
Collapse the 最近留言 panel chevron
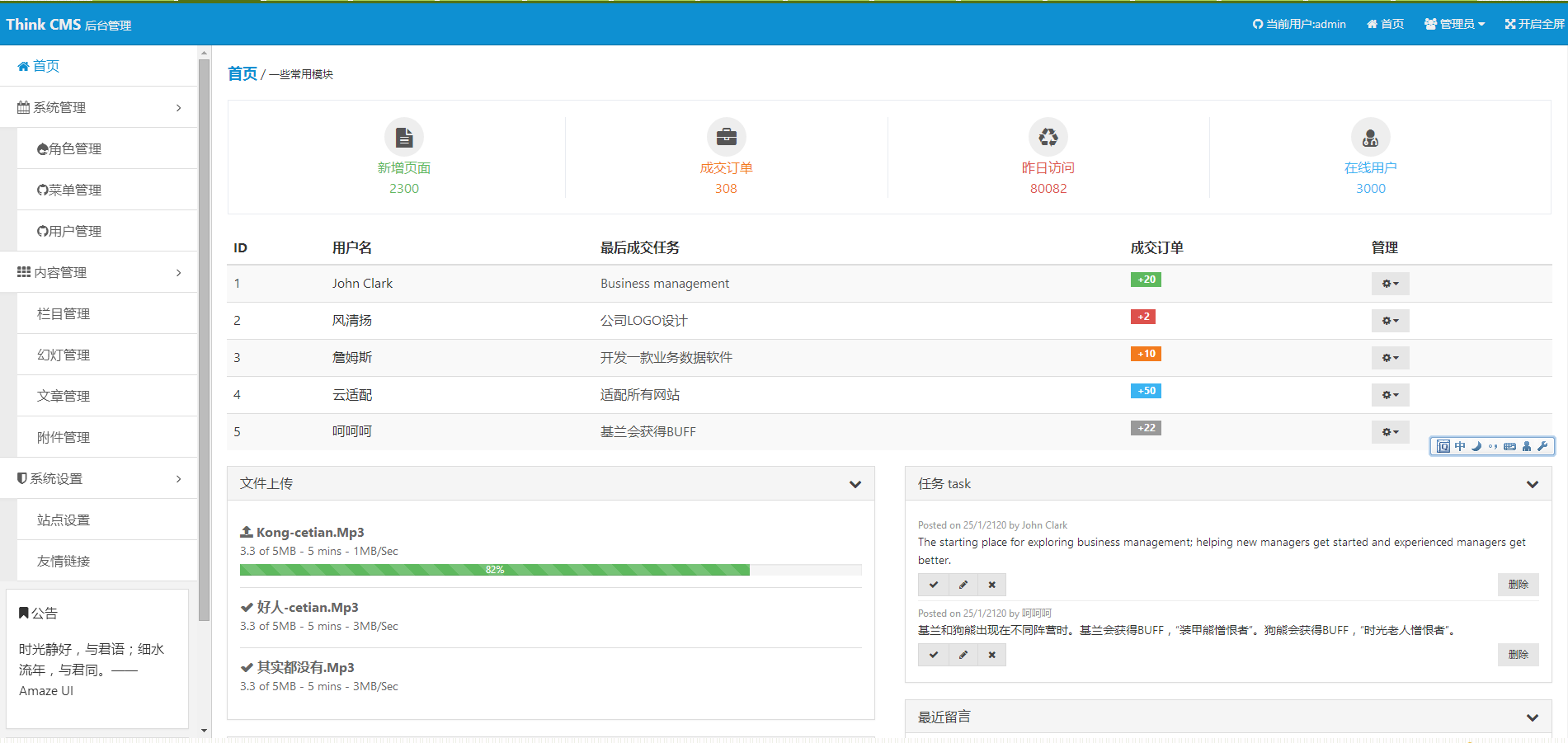(1533, 717)
